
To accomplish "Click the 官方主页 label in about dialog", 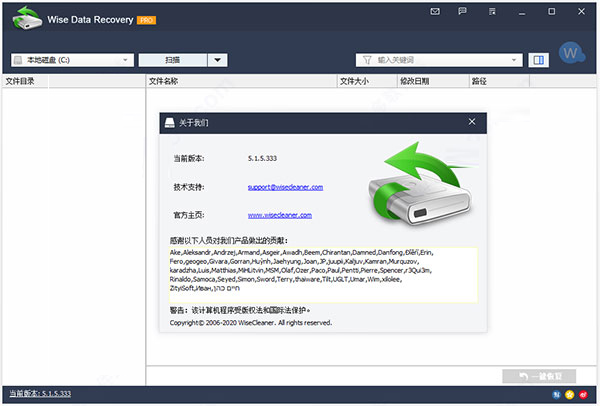I will 189,215.
